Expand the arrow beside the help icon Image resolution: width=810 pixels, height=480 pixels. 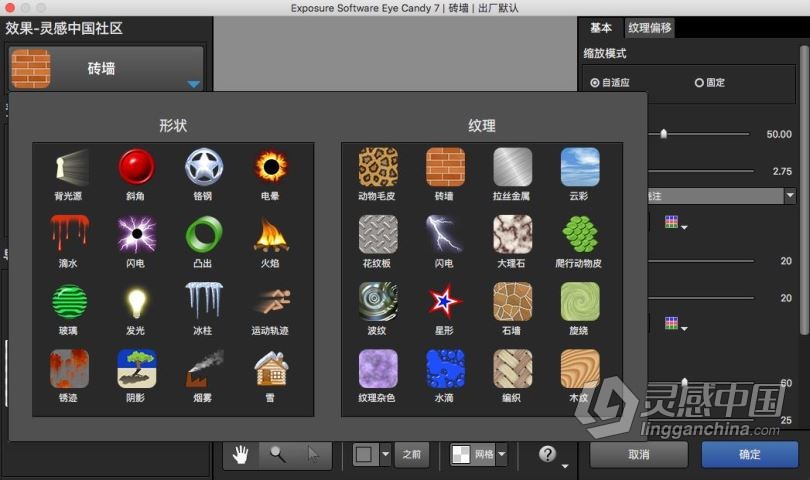[565, 466]
